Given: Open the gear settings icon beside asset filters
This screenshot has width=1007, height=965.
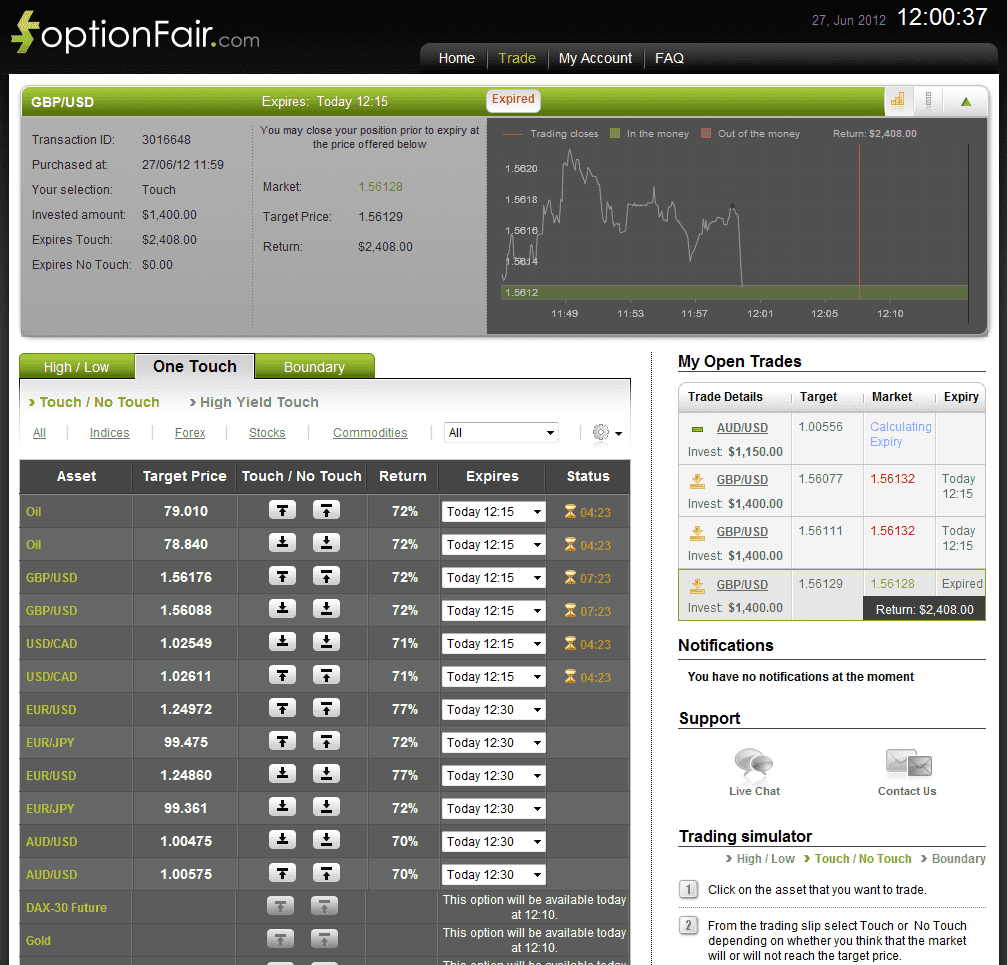Looking at the screenshot, I should click(600, 431).
